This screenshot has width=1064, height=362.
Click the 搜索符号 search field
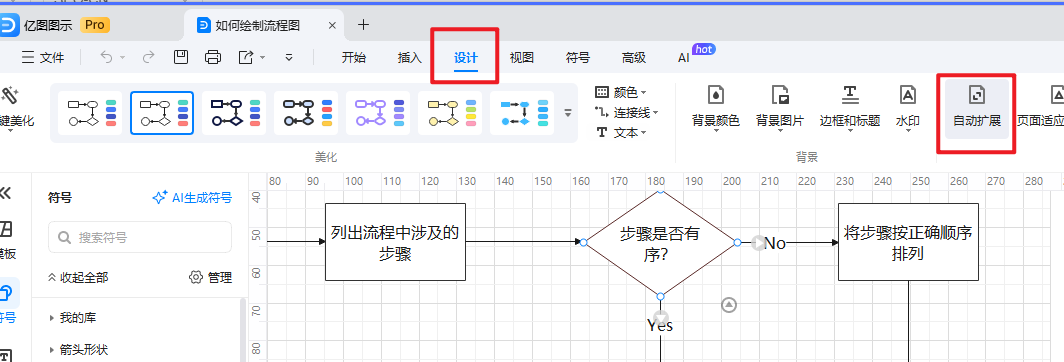(140, 237)
